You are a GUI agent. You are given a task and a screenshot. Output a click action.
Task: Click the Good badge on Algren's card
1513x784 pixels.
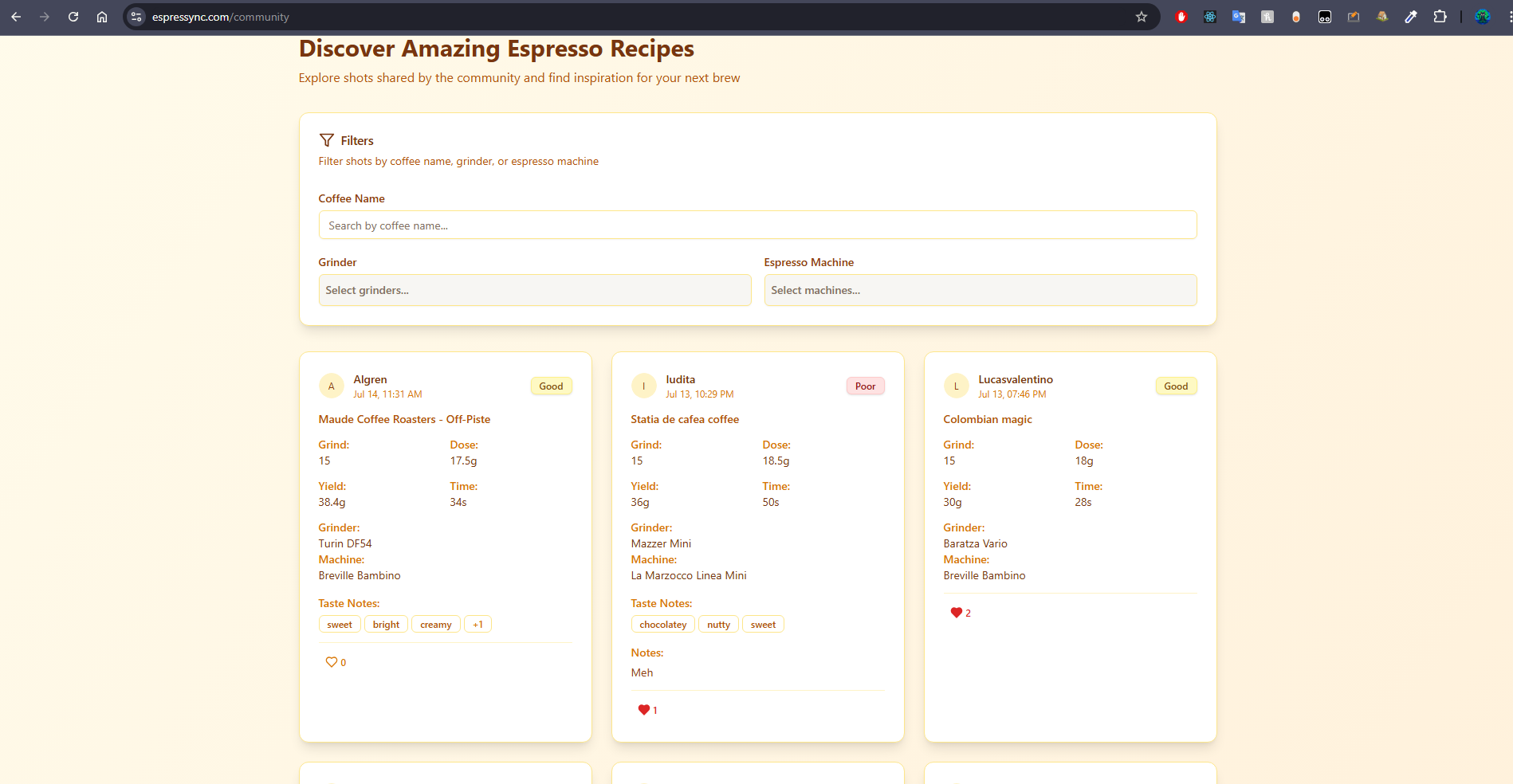coord(551,386)
